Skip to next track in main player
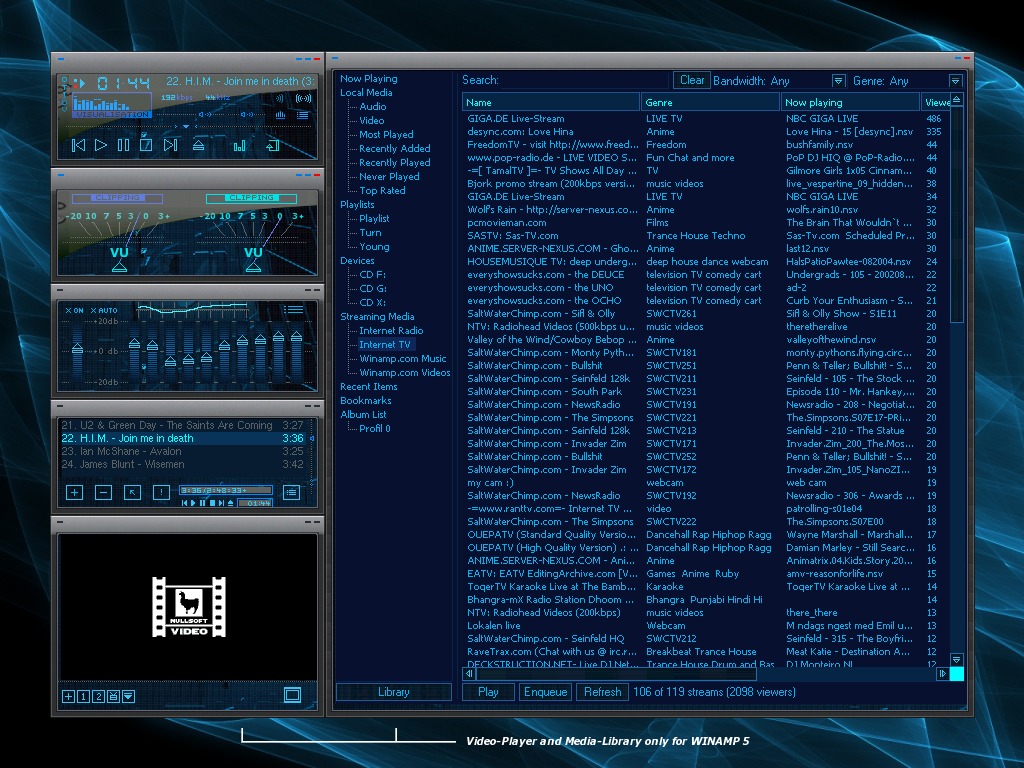Image resolution: width=1024 pixels, height=768 pixels. point(170,145)
